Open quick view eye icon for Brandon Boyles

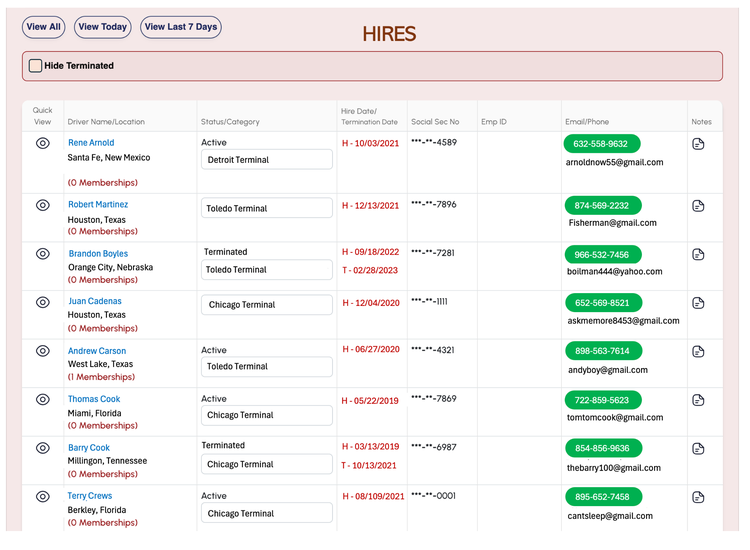pos(43,254)
